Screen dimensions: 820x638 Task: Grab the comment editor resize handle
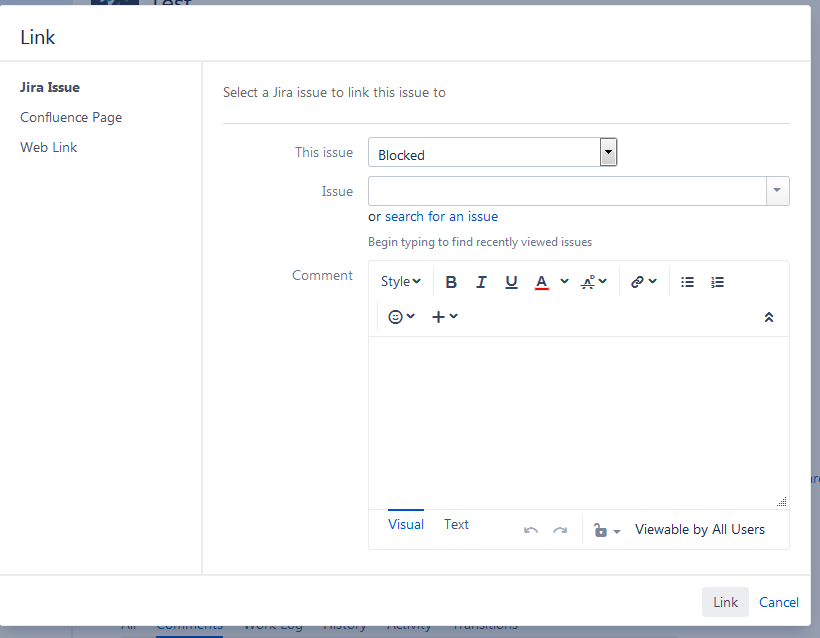pos(782,502)
